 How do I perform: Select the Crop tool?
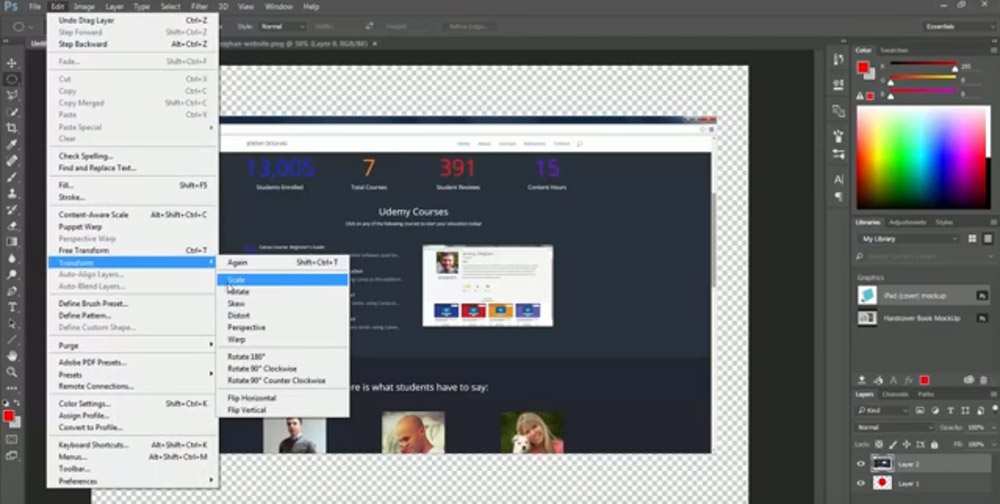[12, 128]
